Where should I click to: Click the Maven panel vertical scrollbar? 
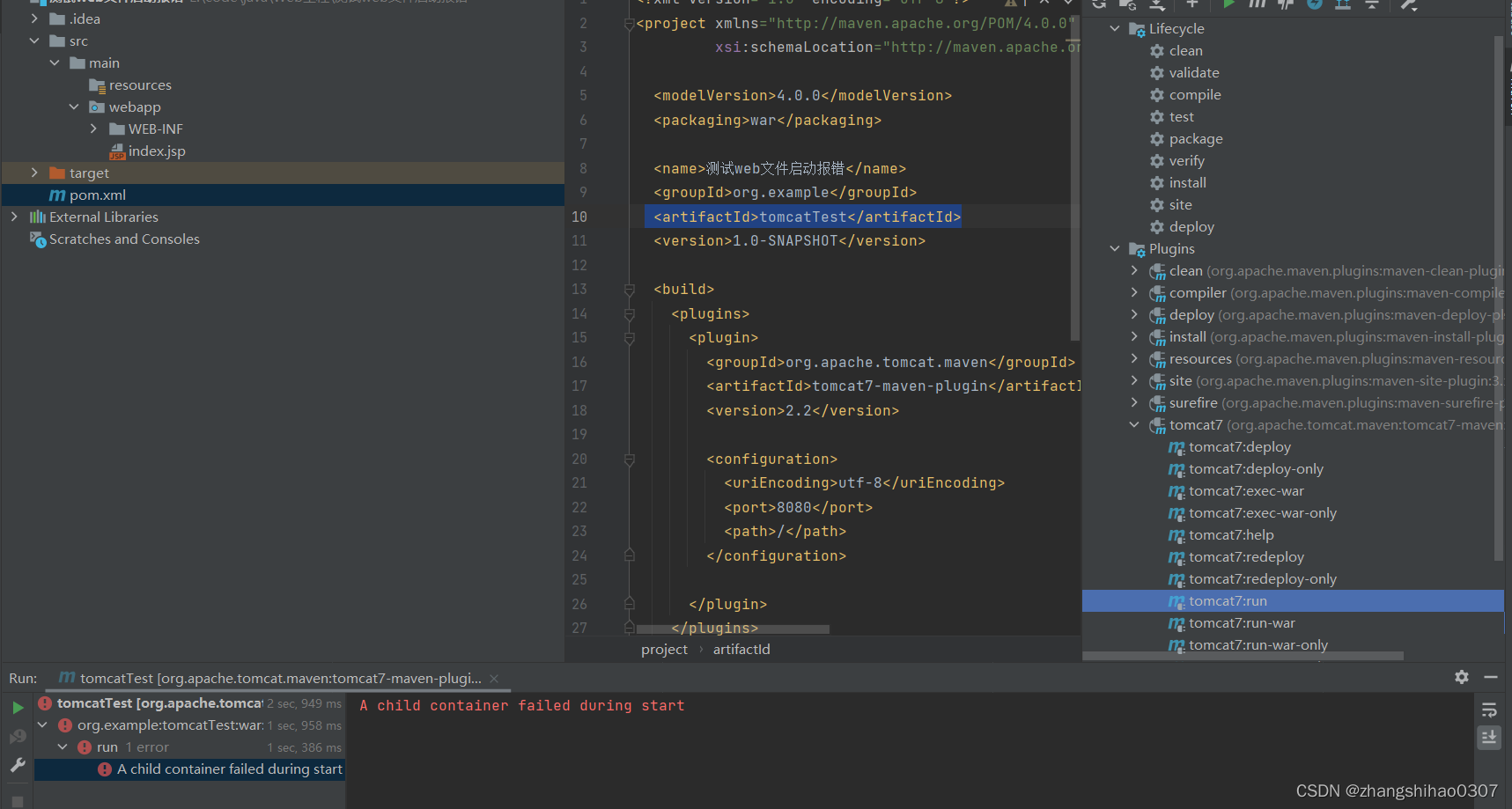click(1499, 298)
